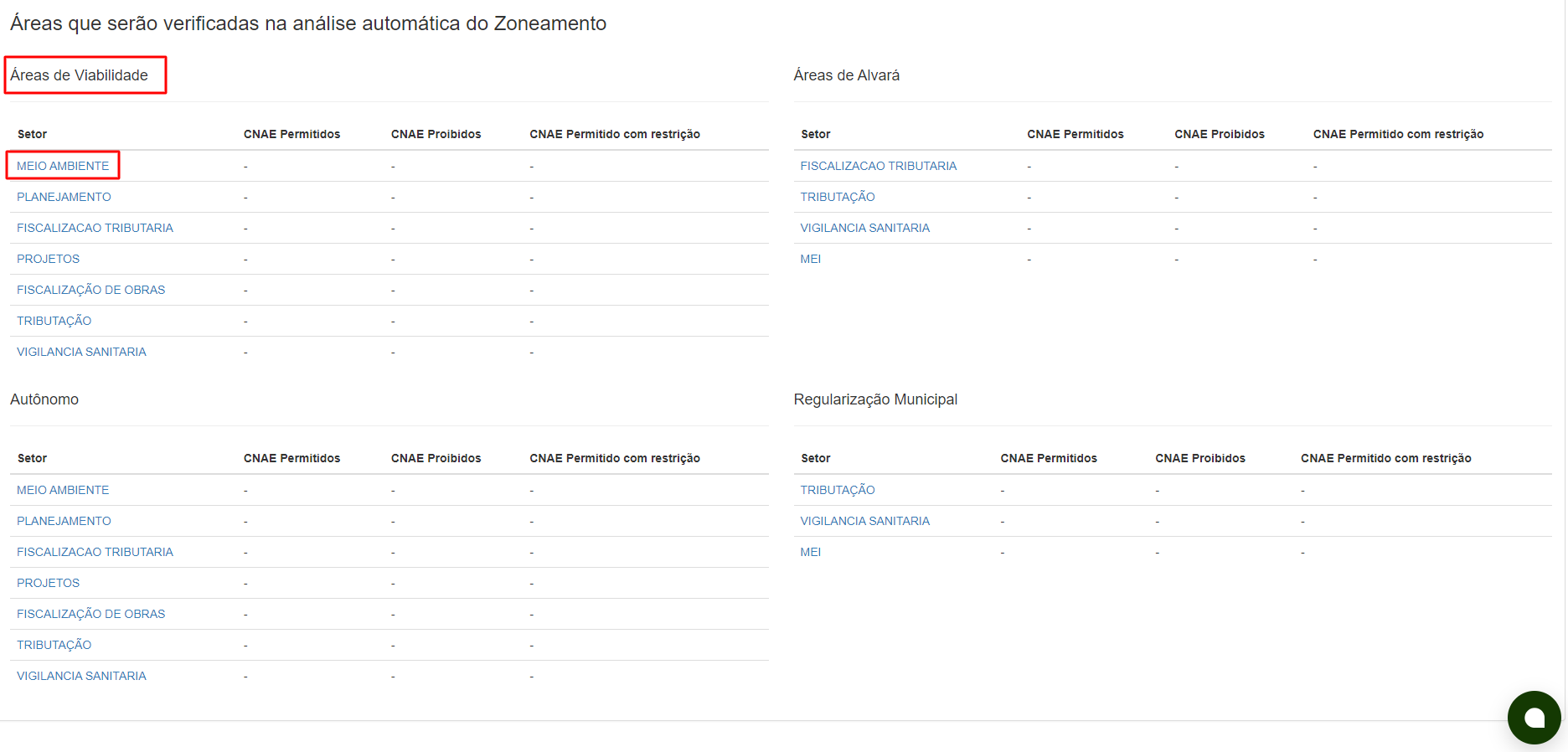Open VIGILANCIA SANITARIA in Áreas de Alvará
The width and height of the screenshot is (1568, 752).
[x=864, y=228]
